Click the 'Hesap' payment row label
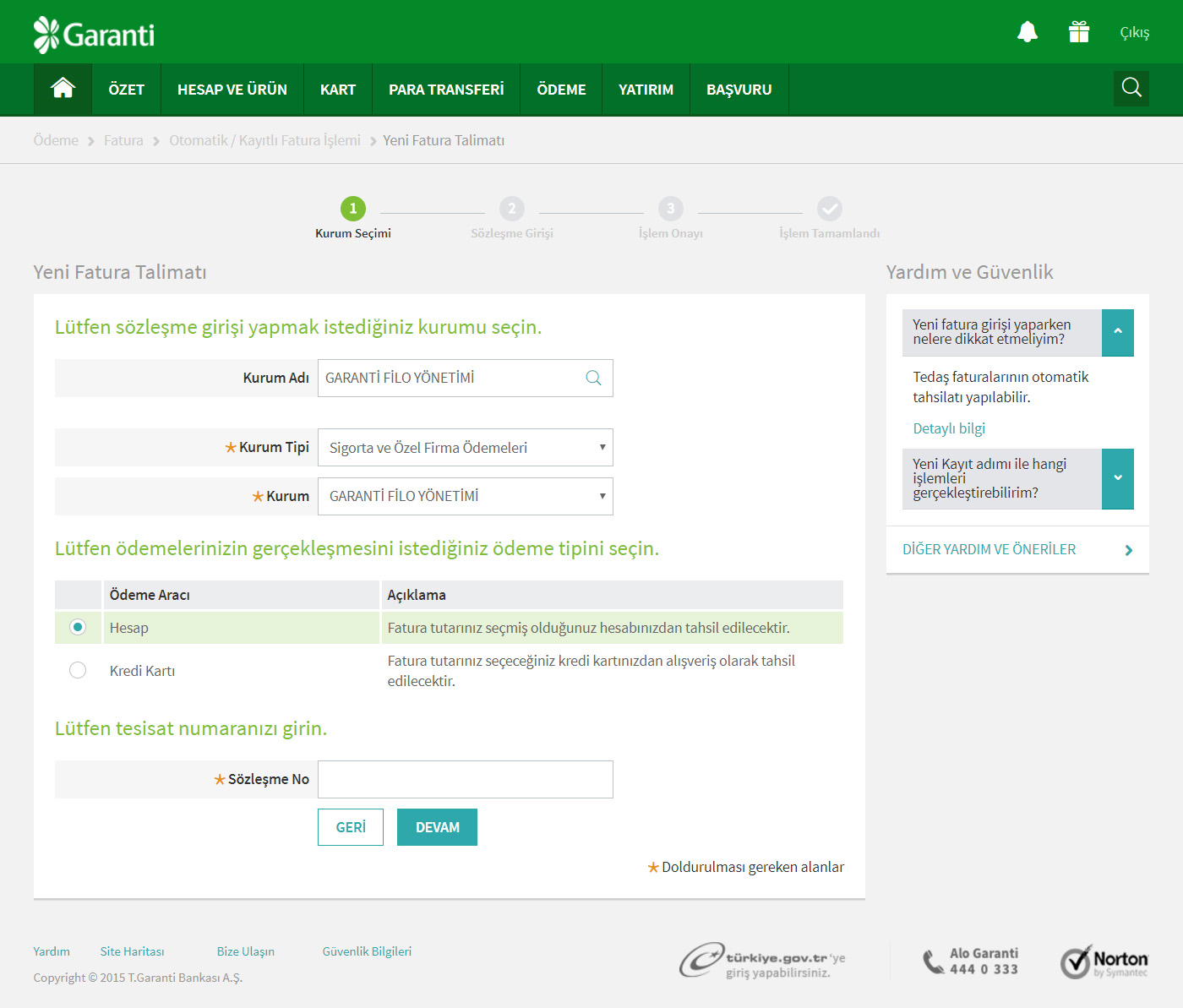Viewport: 1183px width, 1008px height. click(129, 628)
